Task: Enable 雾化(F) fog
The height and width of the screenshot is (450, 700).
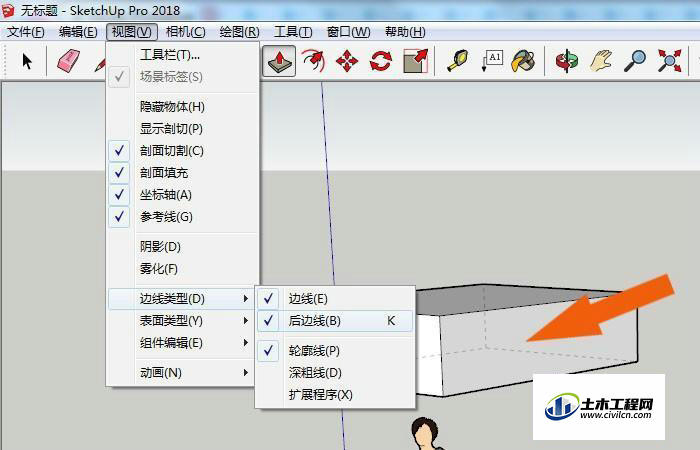Action: pyautogui.click(x=183, y=269)
